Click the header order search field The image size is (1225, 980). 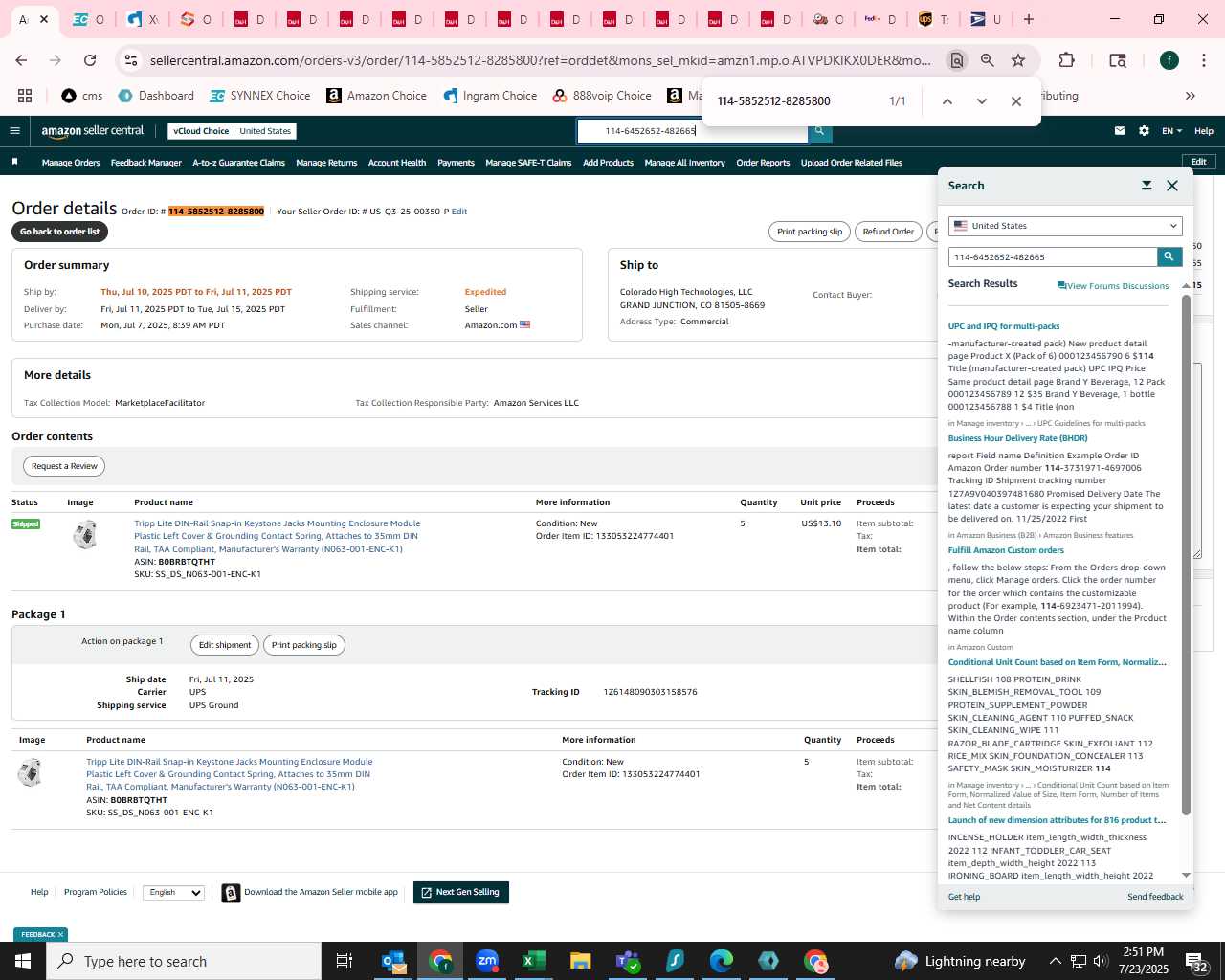(x=693, y=131)
